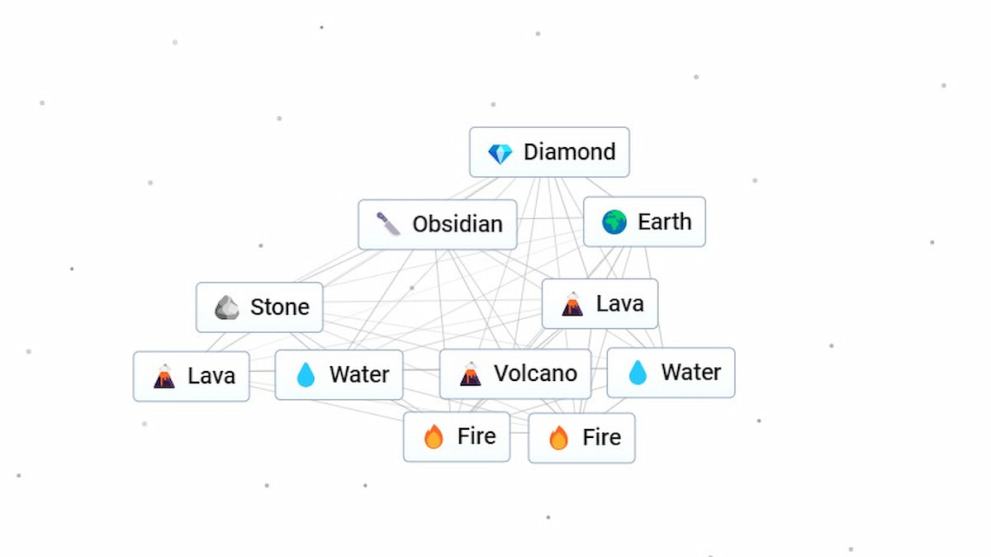Click the Lava text beneath the Earth element
The width and height of the screenshot is (991, 557).
click(619, 303)
